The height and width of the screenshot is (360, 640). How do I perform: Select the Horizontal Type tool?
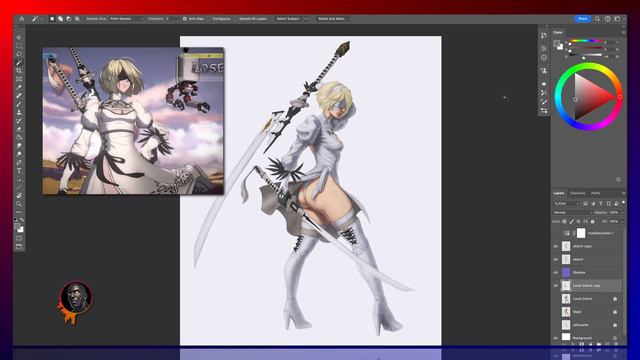(x=19, y=171)
